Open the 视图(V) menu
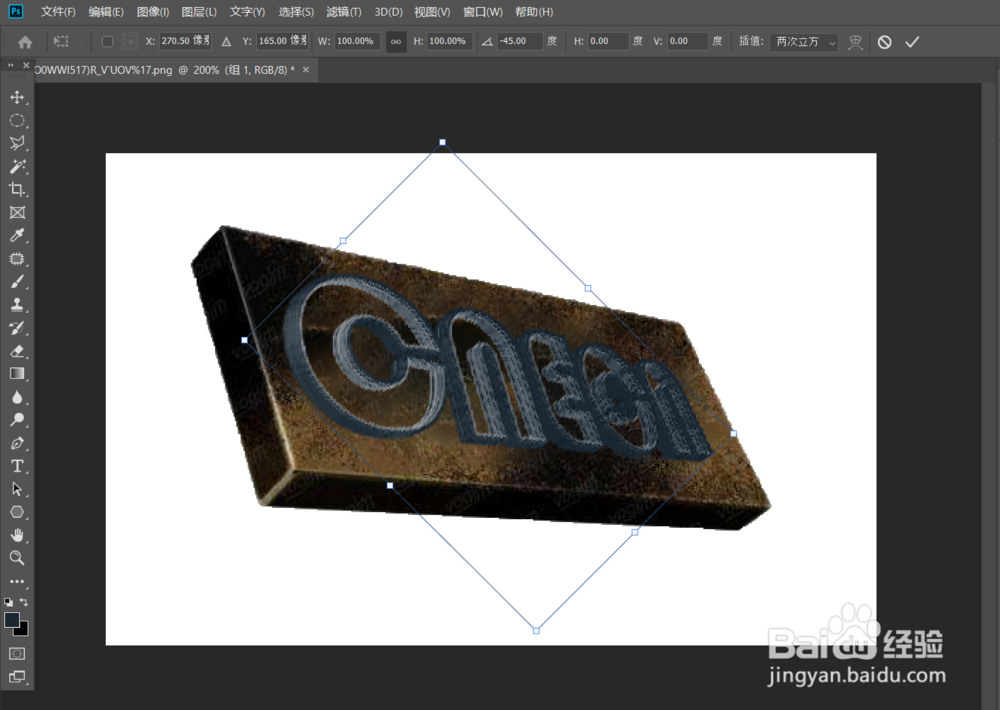The height and width of the screenshot is (710, 1000). point(432,11)
